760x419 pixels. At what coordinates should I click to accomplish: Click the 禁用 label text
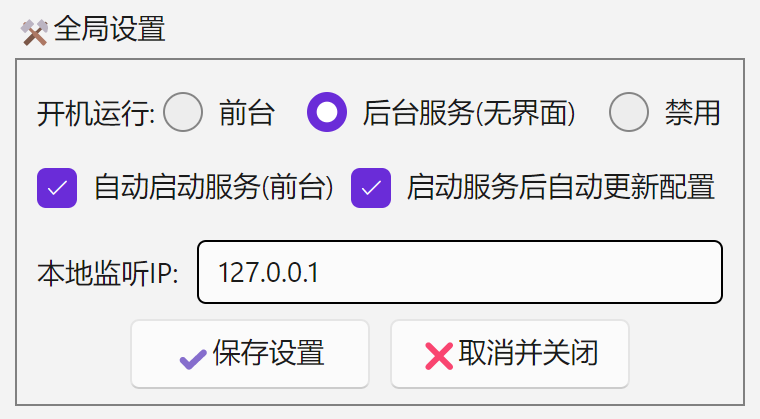tap(692, 114)
